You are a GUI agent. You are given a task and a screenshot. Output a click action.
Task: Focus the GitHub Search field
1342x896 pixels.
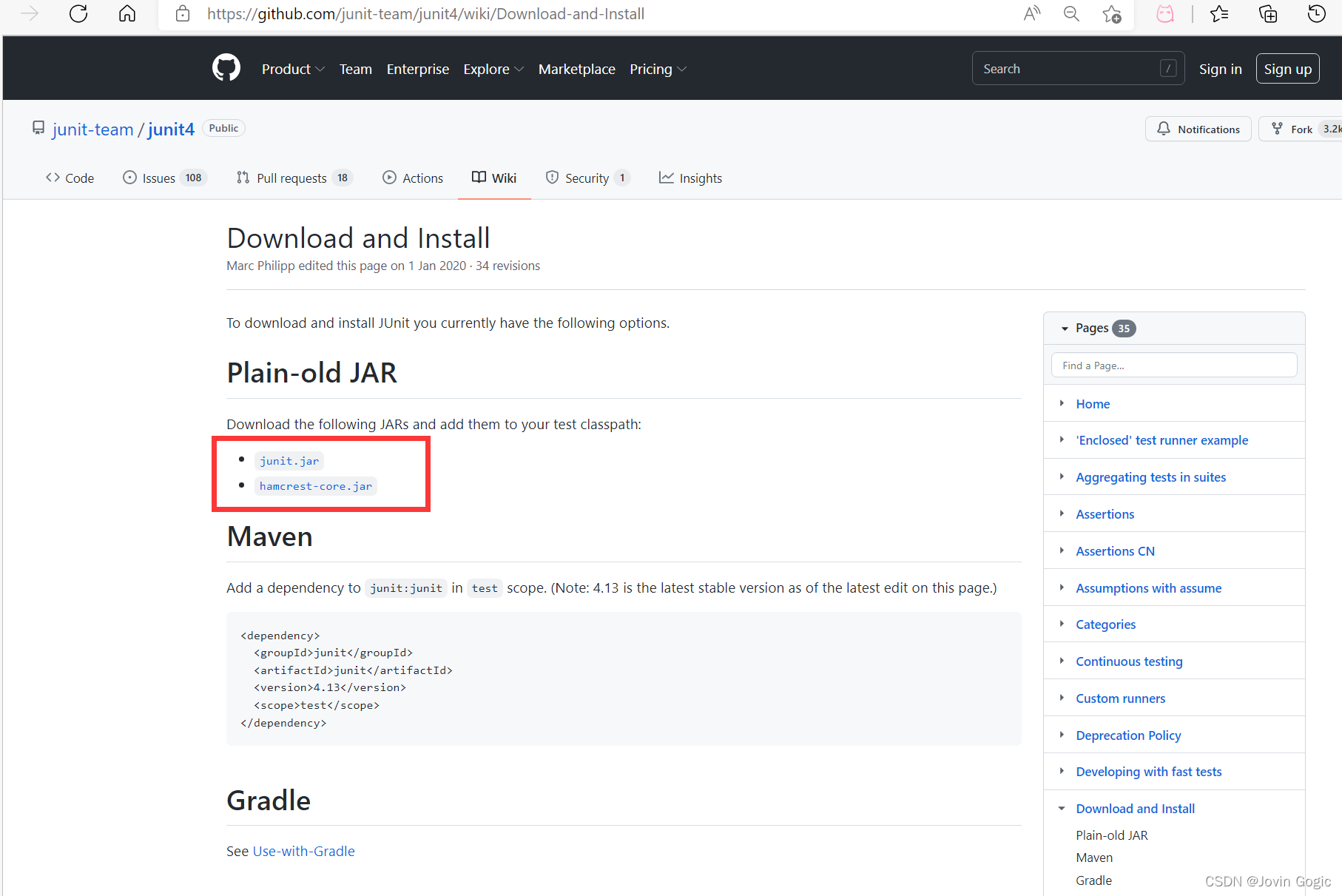[x=1078, y=68]
